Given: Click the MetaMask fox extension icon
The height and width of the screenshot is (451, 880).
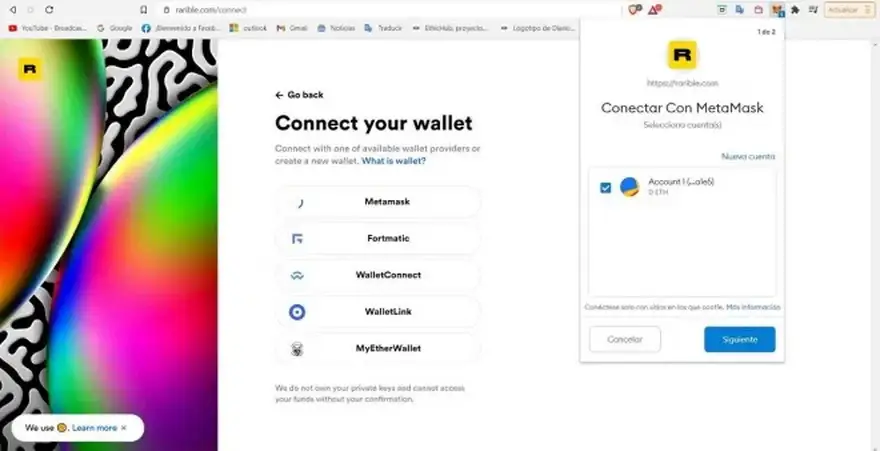Looking at the screenshot, I should [777, 10].
